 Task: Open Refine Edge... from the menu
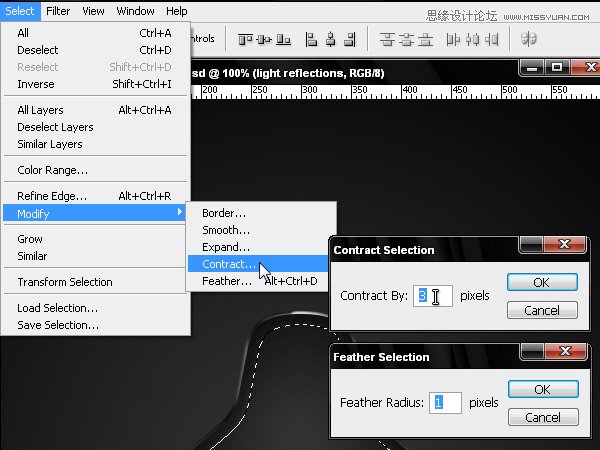(x=95, y=196)
